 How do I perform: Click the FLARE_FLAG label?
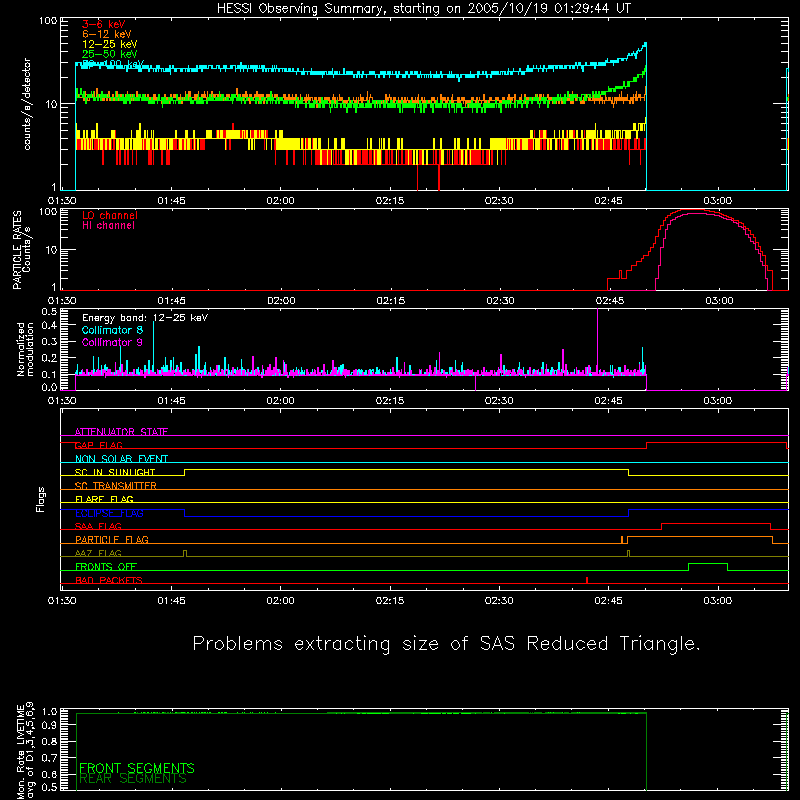click(x=104, y=499)
